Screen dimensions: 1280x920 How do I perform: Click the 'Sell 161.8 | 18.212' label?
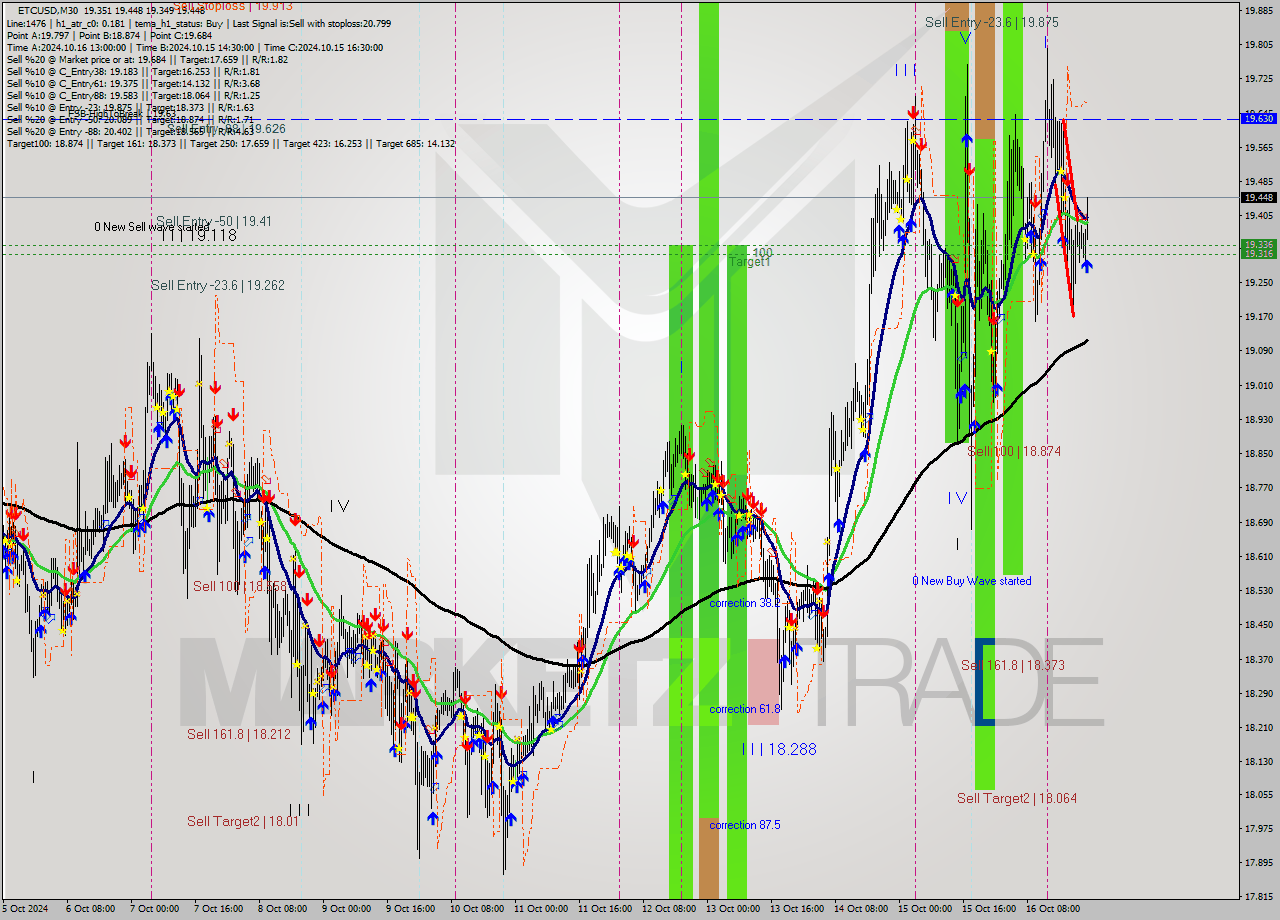point(239,734)
